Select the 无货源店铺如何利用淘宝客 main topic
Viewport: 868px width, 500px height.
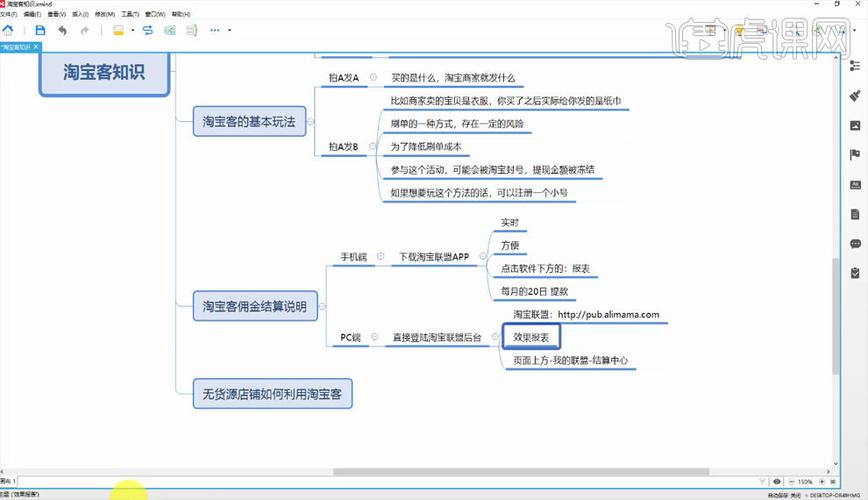pyautogui.click(x=272, y=394)
